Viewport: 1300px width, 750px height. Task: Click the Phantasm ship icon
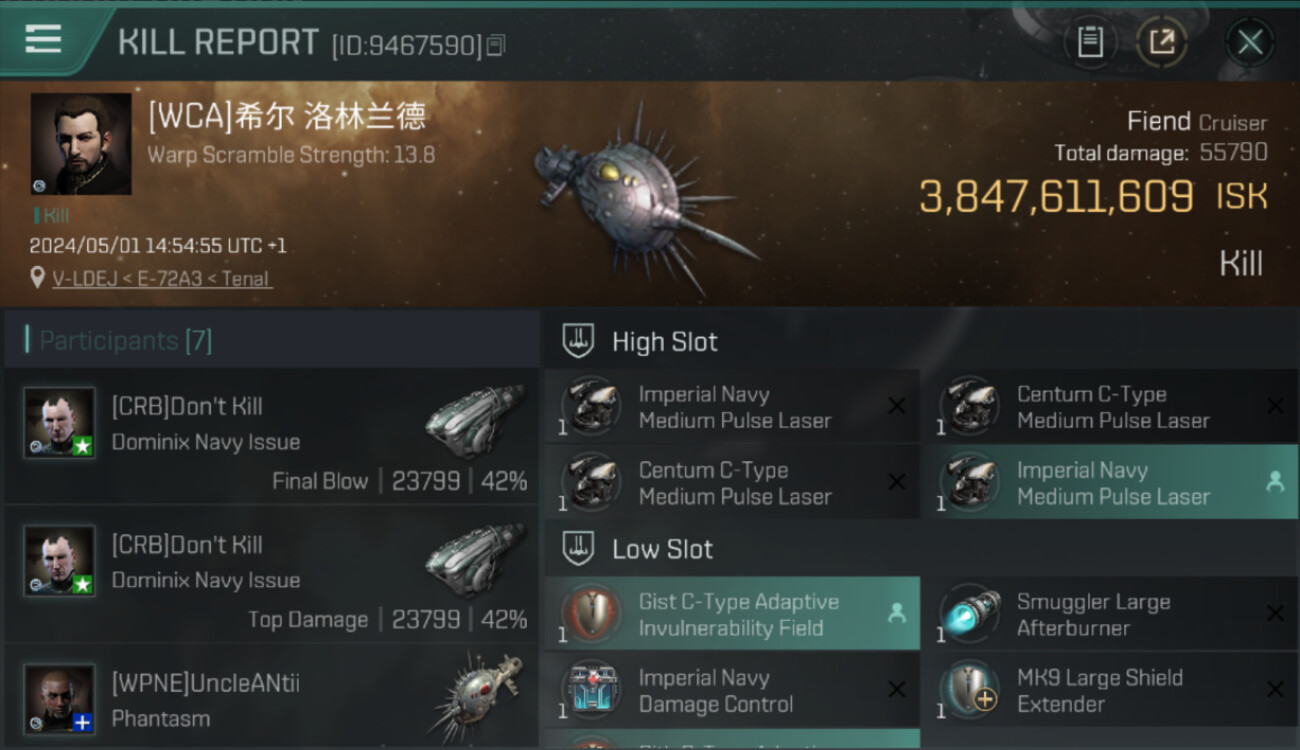coord(478,695)
